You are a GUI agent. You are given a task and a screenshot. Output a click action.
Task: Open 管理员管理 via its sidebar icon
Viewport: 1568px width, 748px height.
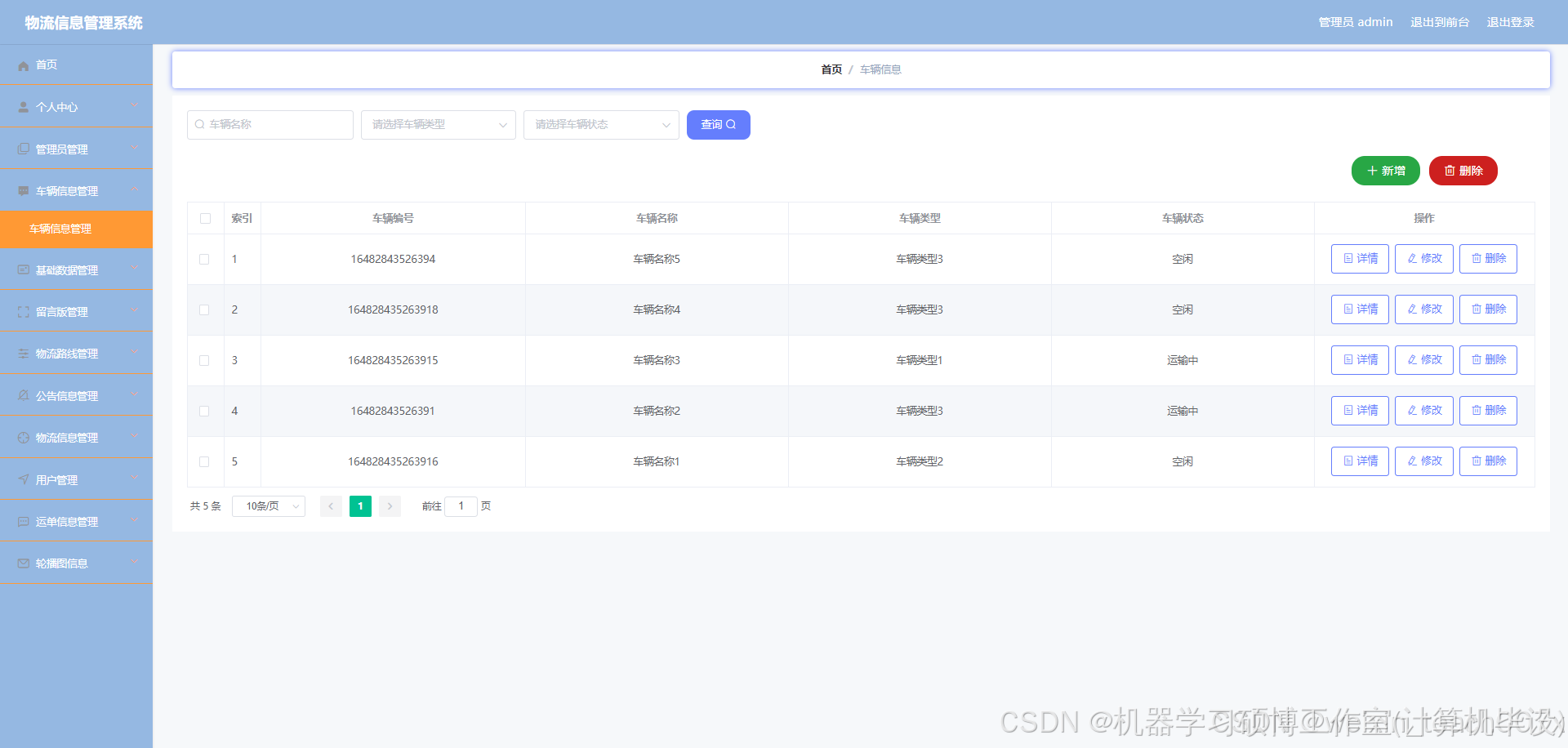coord(22,148)
